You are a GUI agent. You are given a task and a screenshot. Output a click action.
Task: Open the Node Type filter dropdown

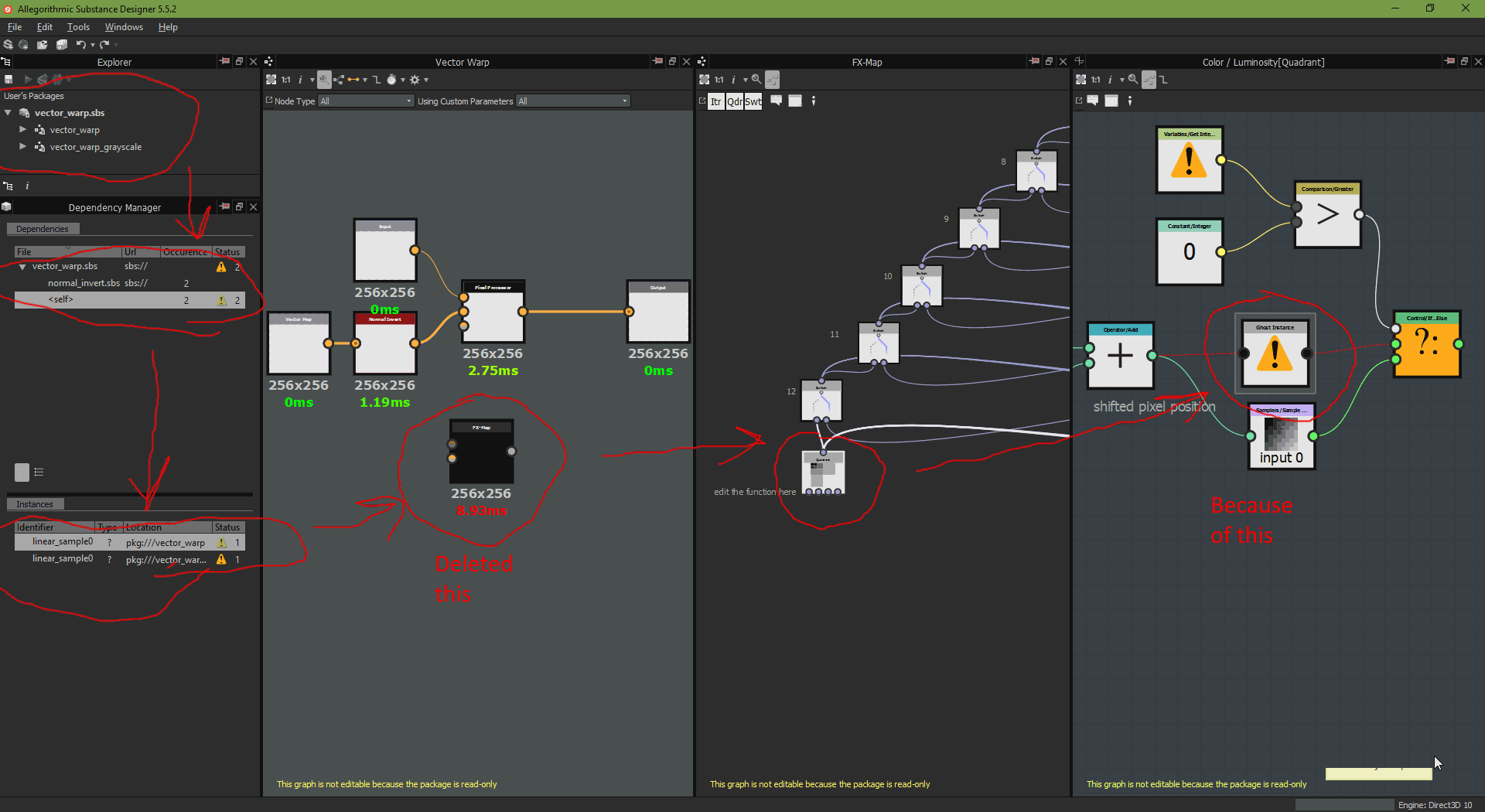[x=367, y=101]
